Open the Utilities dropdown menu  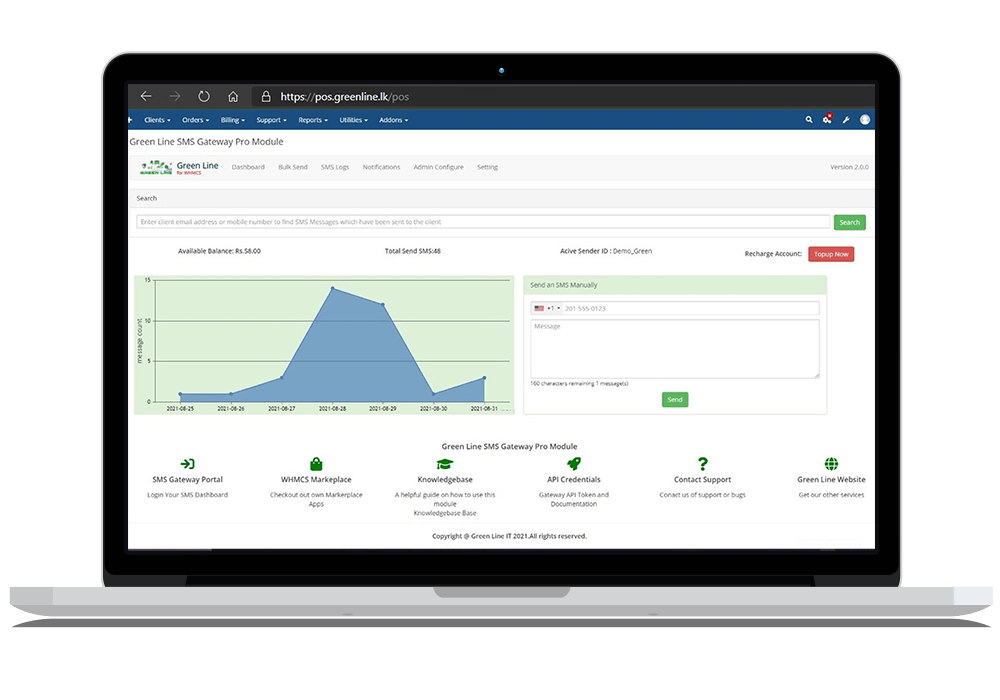(353, 120)
